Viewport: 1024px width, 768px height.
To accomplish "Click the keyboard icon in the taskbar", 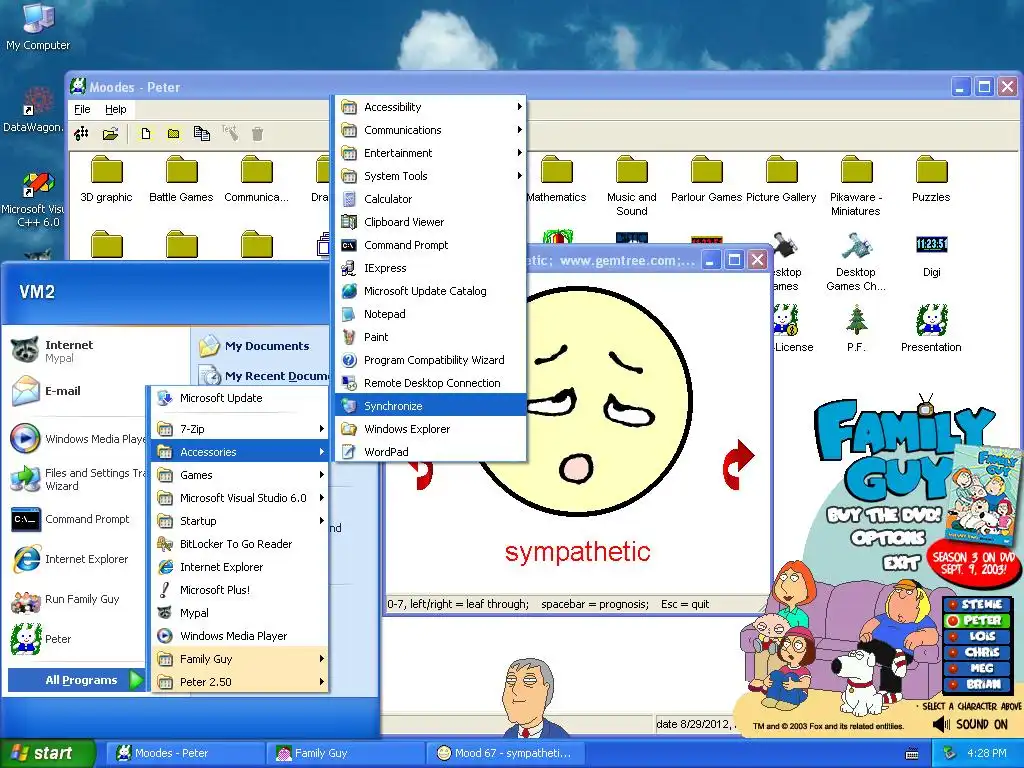I will click(x=912, y=754).
